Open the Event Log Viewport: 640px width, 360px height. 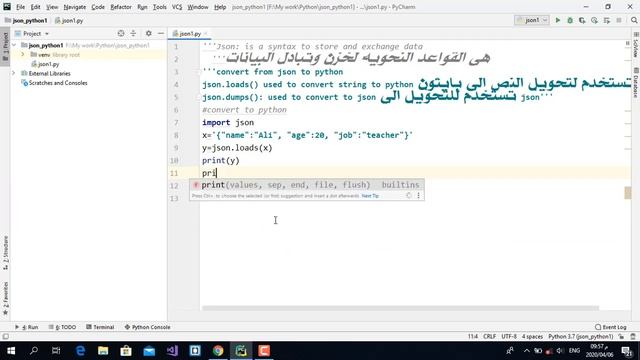(x=611, y=327)
